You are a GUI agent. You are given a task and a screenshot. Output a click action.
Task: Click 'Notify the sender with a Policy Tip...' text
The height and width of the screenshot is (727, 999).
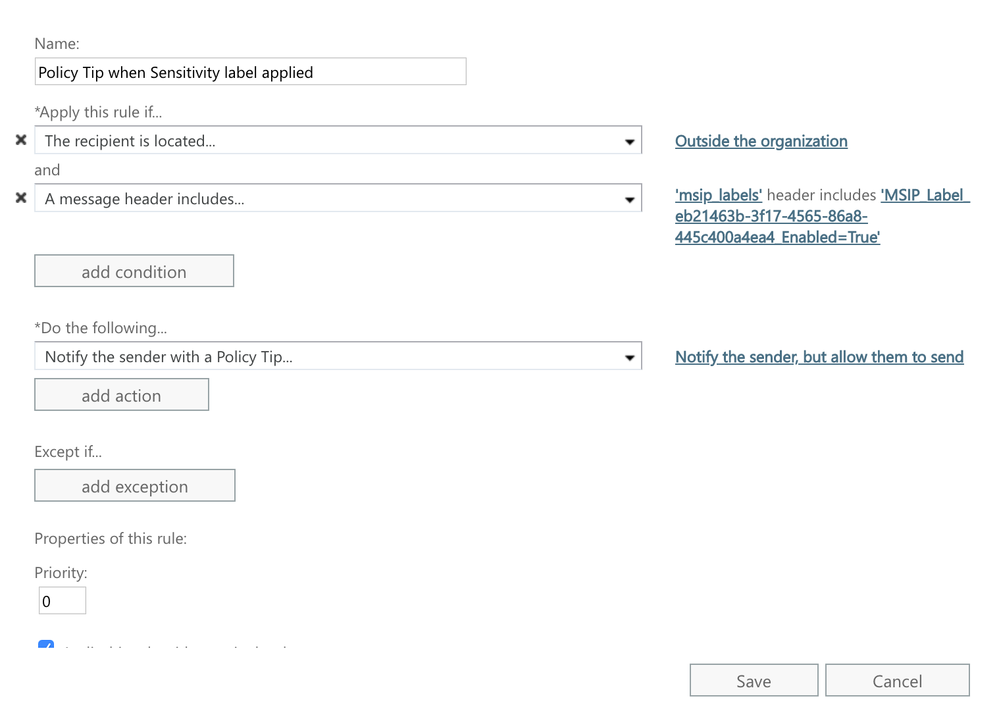(x=169, y=357)
